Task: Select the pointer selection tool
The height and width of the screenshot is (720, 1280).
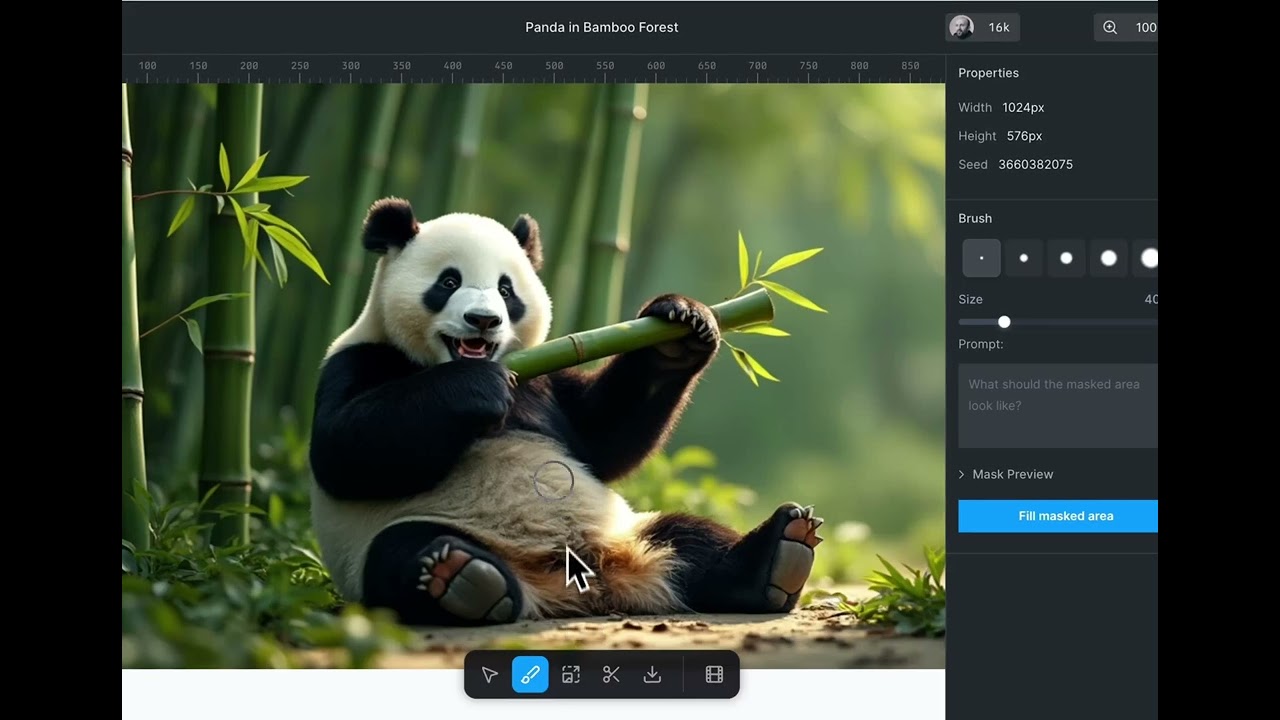Action: click(490, 675)
